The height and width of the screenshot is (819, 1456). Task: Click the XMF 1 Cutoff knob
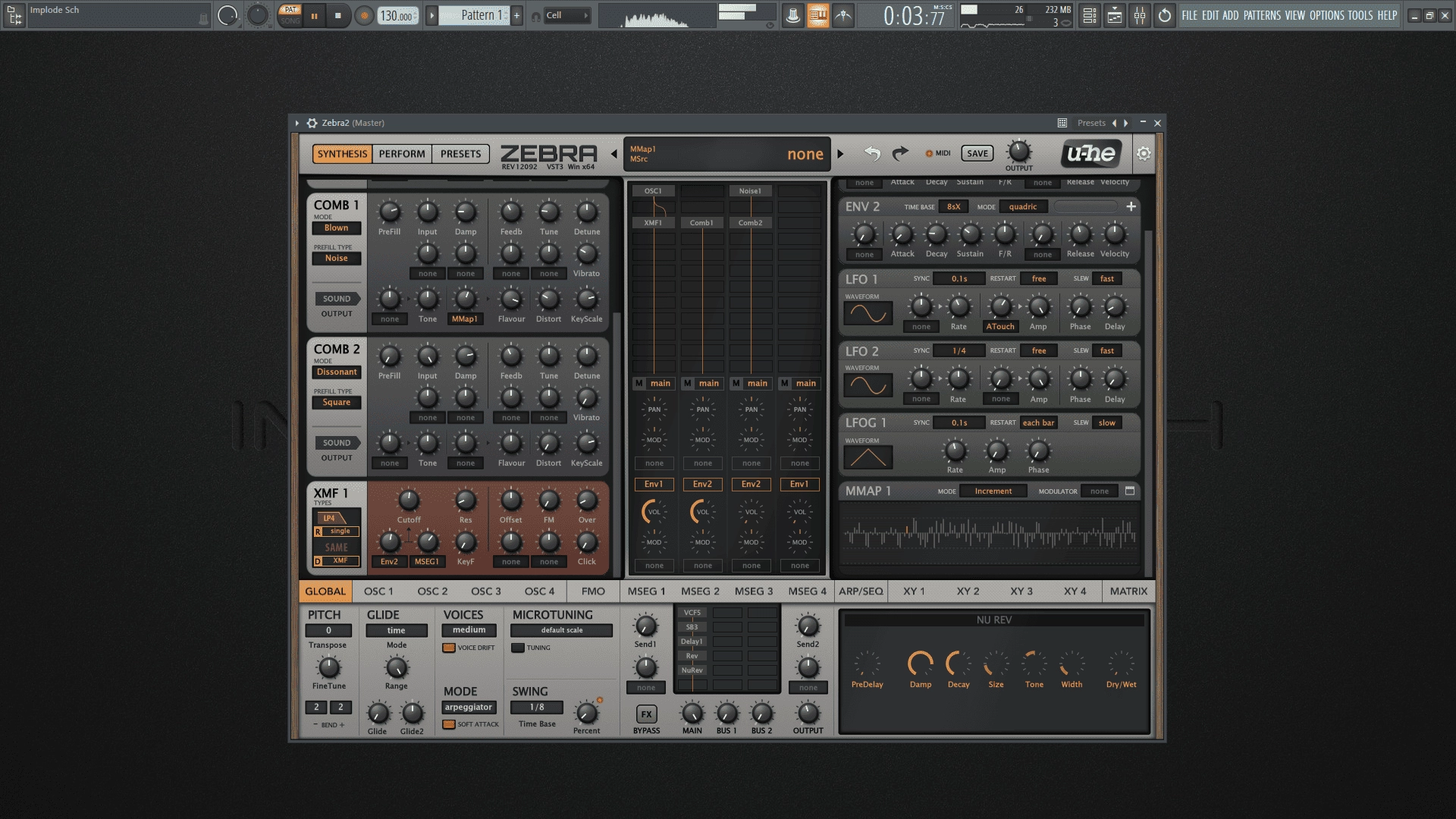[409, 500]
